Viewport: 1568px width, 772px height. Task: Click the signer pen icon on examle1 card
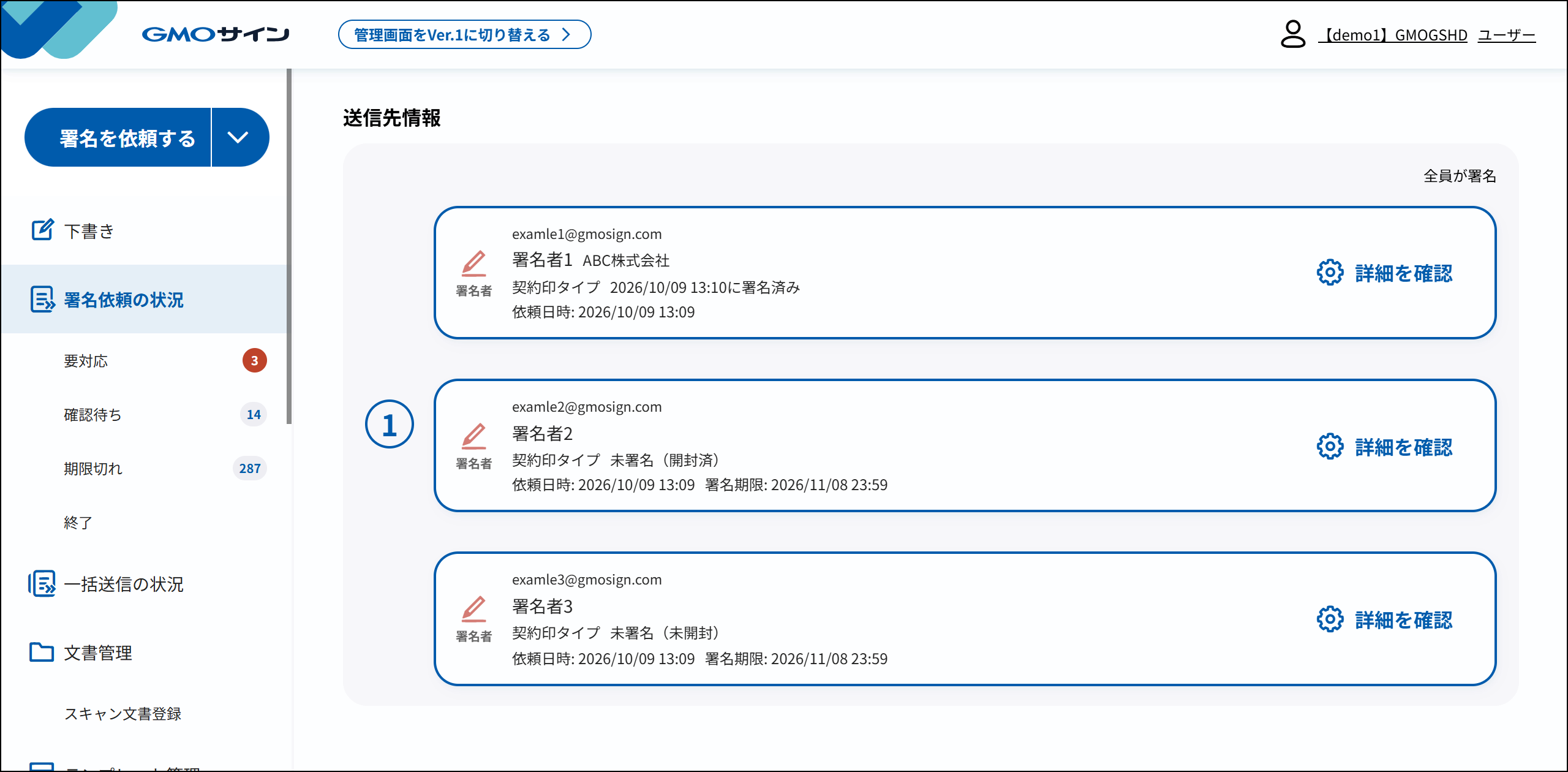click(474, 263)
